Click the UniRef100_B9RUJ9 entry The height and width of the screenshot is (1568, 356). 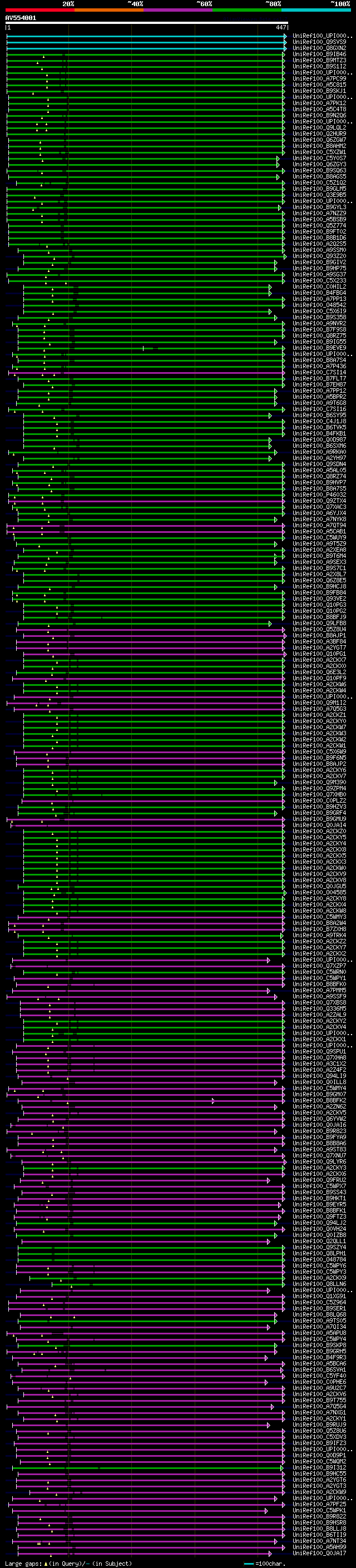coord(319,1424)
